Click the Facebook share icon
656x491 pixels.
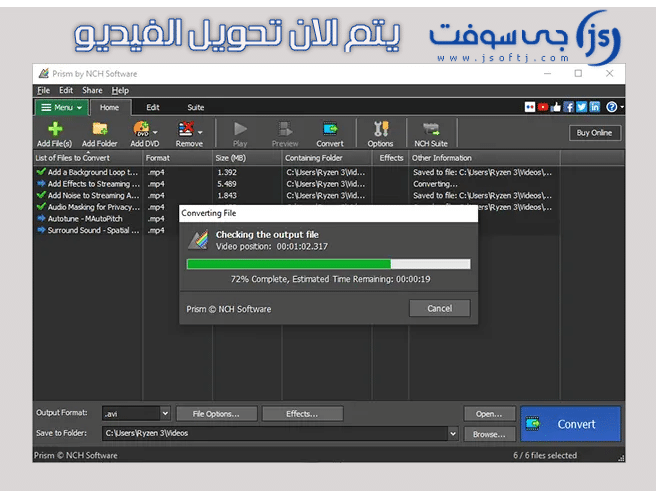(569, 107)
